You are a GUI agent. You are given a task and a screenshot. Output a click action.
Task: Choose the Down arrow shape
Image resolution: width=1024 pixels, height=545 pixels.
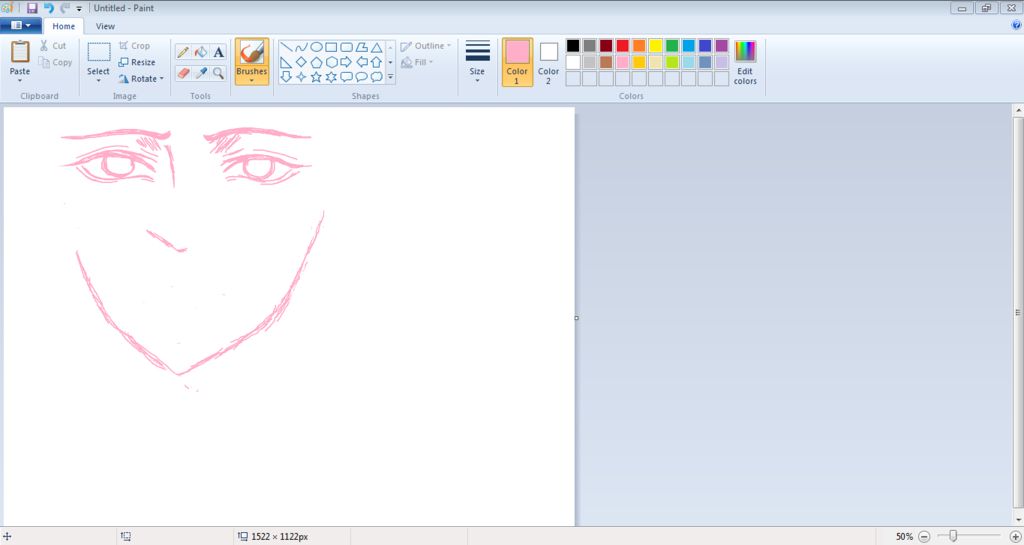pyautogui.click(x=286, y=77)
